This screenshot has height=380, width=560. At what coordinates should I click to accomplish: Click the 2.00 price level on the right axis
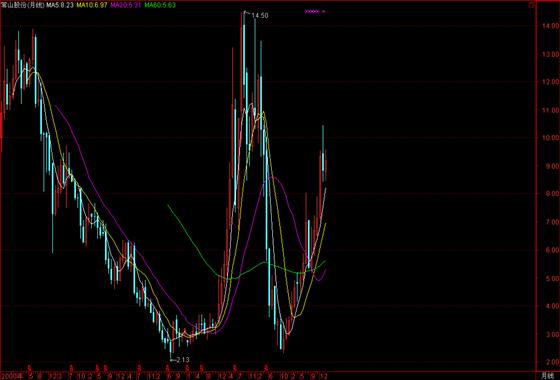(x=550, y=362)
